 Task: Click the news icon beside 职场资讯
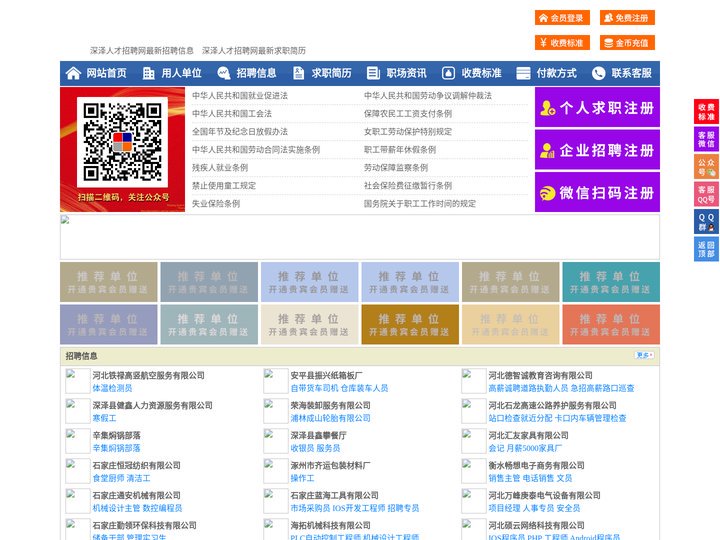tap(373, 73)
